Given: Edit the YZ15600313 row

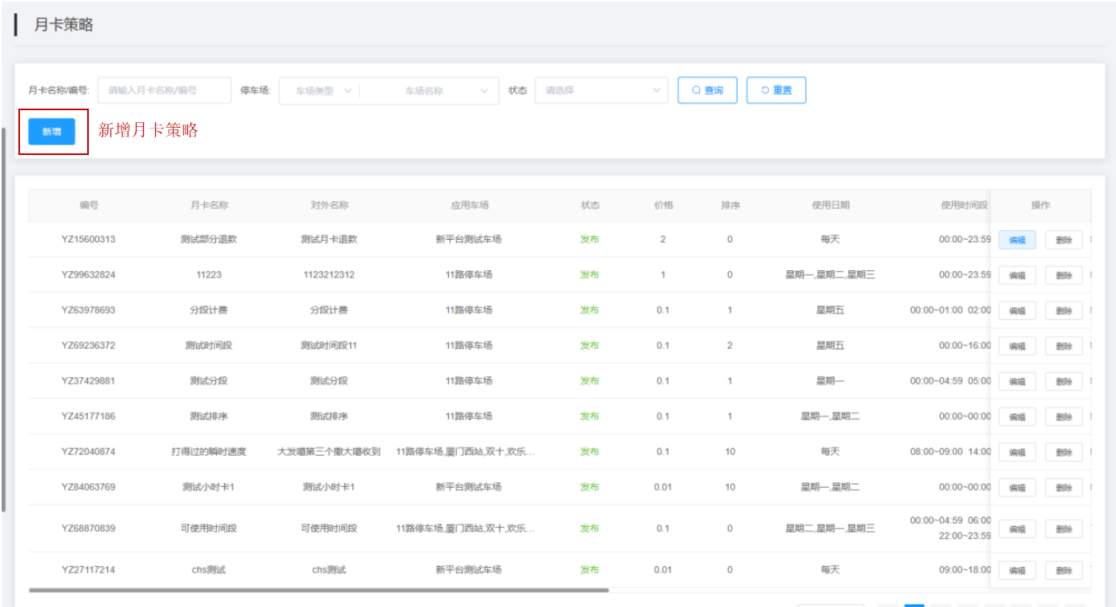Looking at the screenshot, I should pos(1017,240).
